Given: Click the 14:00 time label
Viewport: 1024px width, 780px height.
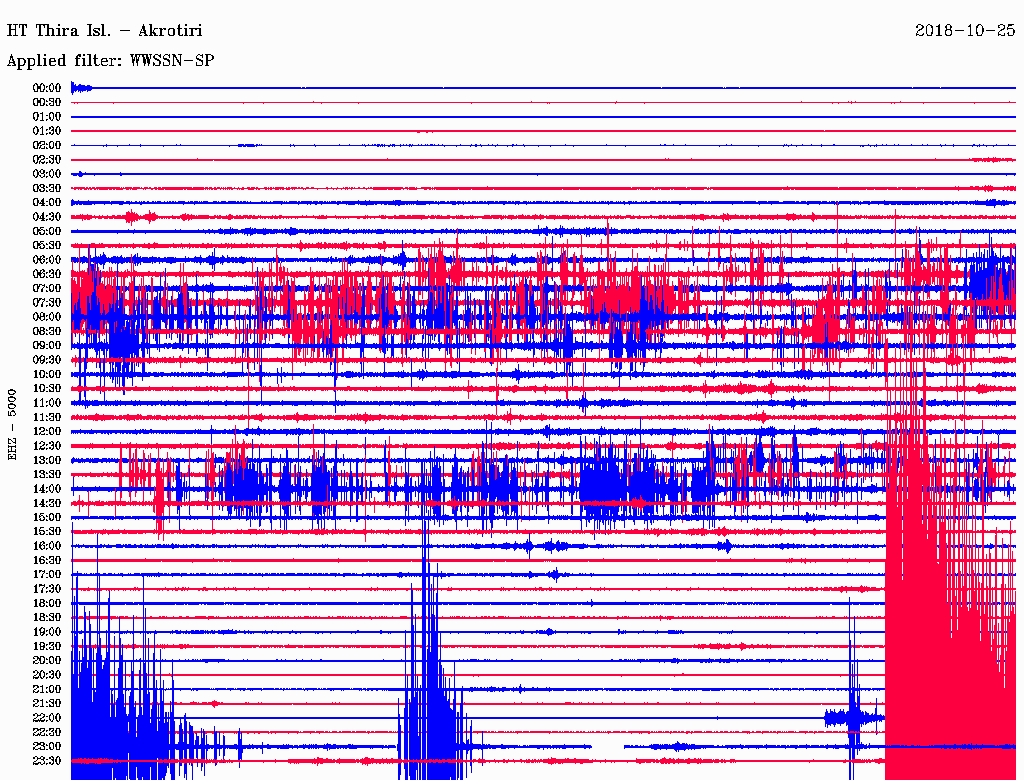Looking at the screenshot, I should pos(47,489).
